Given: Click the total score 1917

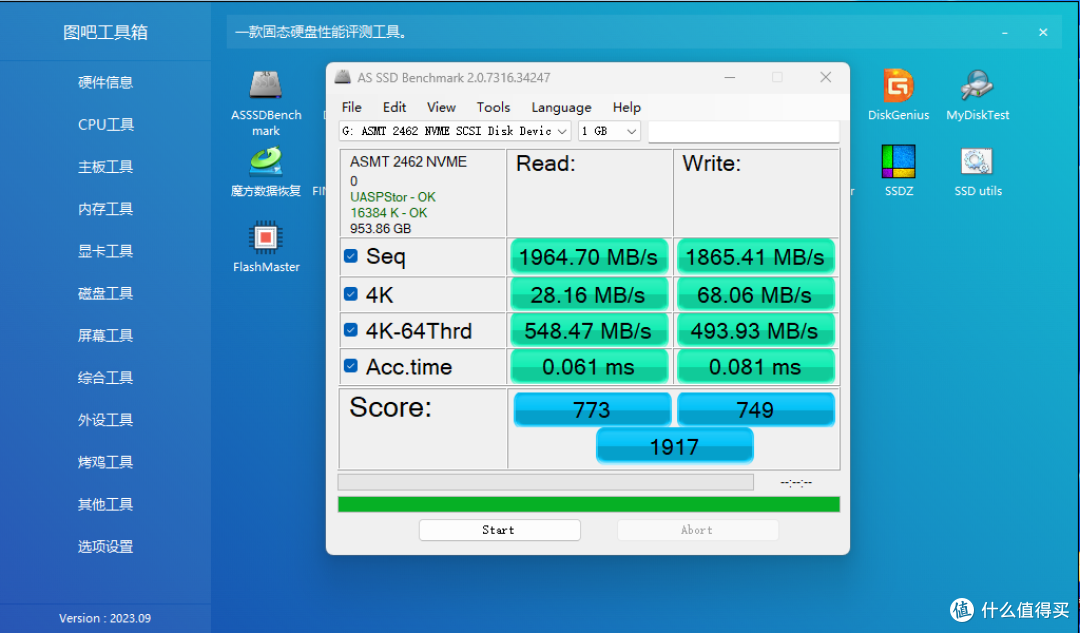Looking at the screenshot, I should click(674, 446).
